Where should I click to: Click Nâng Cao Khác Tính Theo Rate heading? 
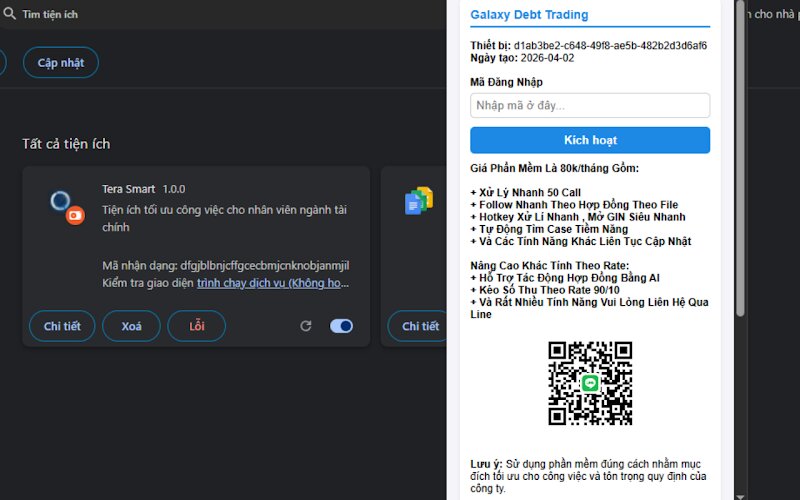[549, 266]
